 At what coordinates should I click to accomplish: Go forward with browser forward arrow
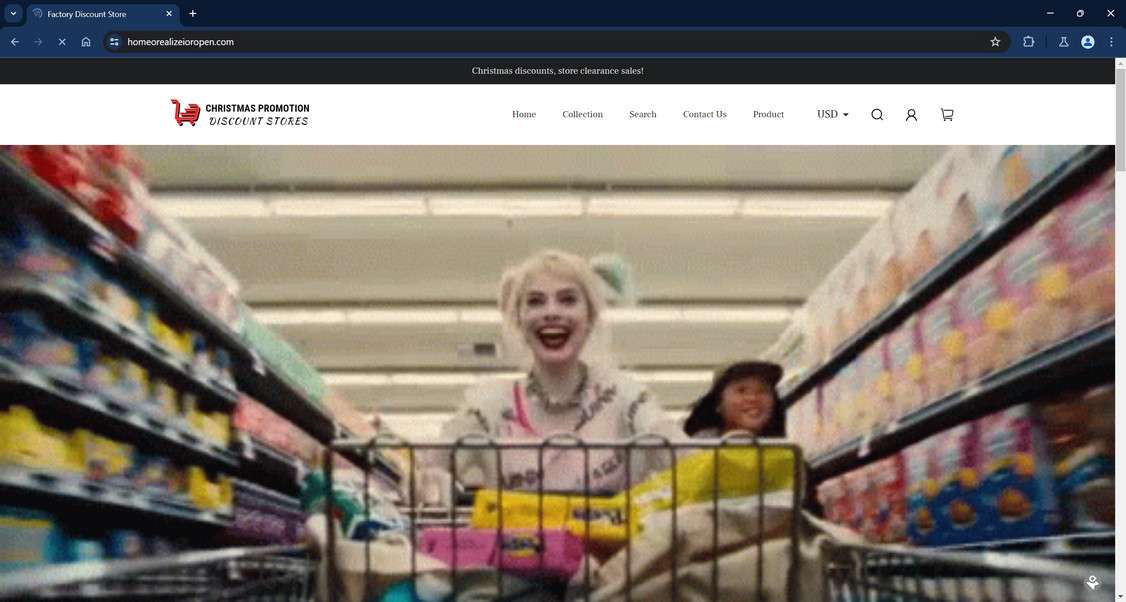38,42
